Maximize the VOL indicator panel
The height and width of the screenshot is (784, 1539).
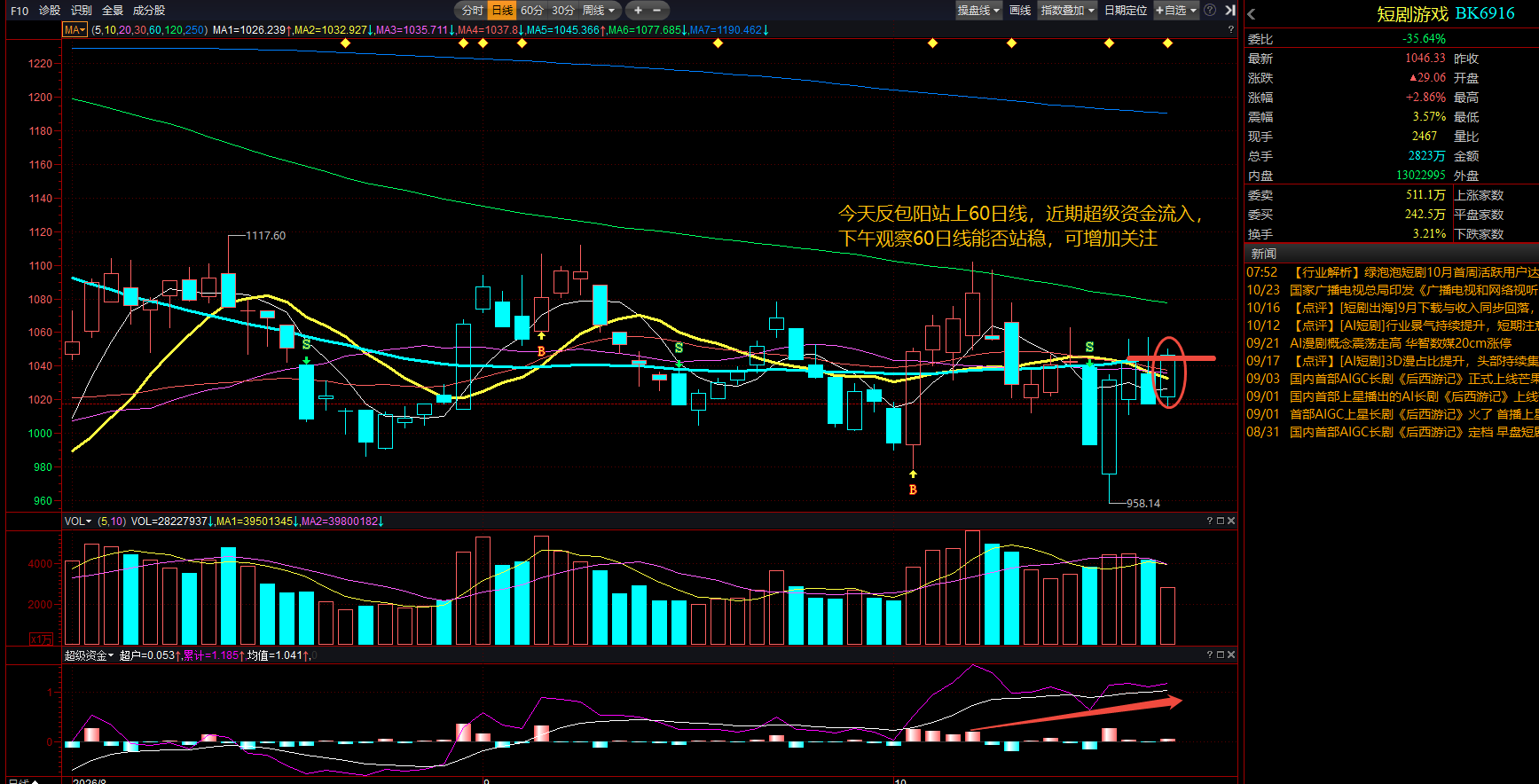[1221, 521]
